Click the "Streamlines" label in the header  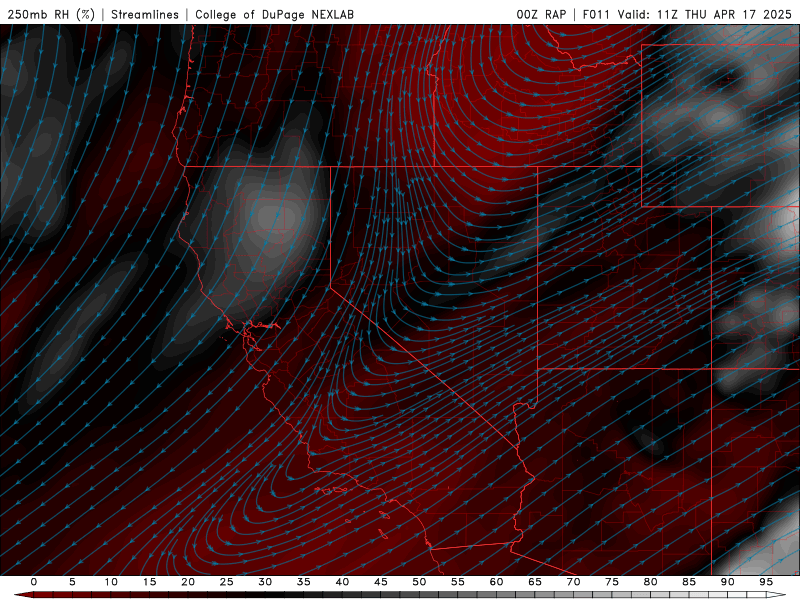pos(145,14)
